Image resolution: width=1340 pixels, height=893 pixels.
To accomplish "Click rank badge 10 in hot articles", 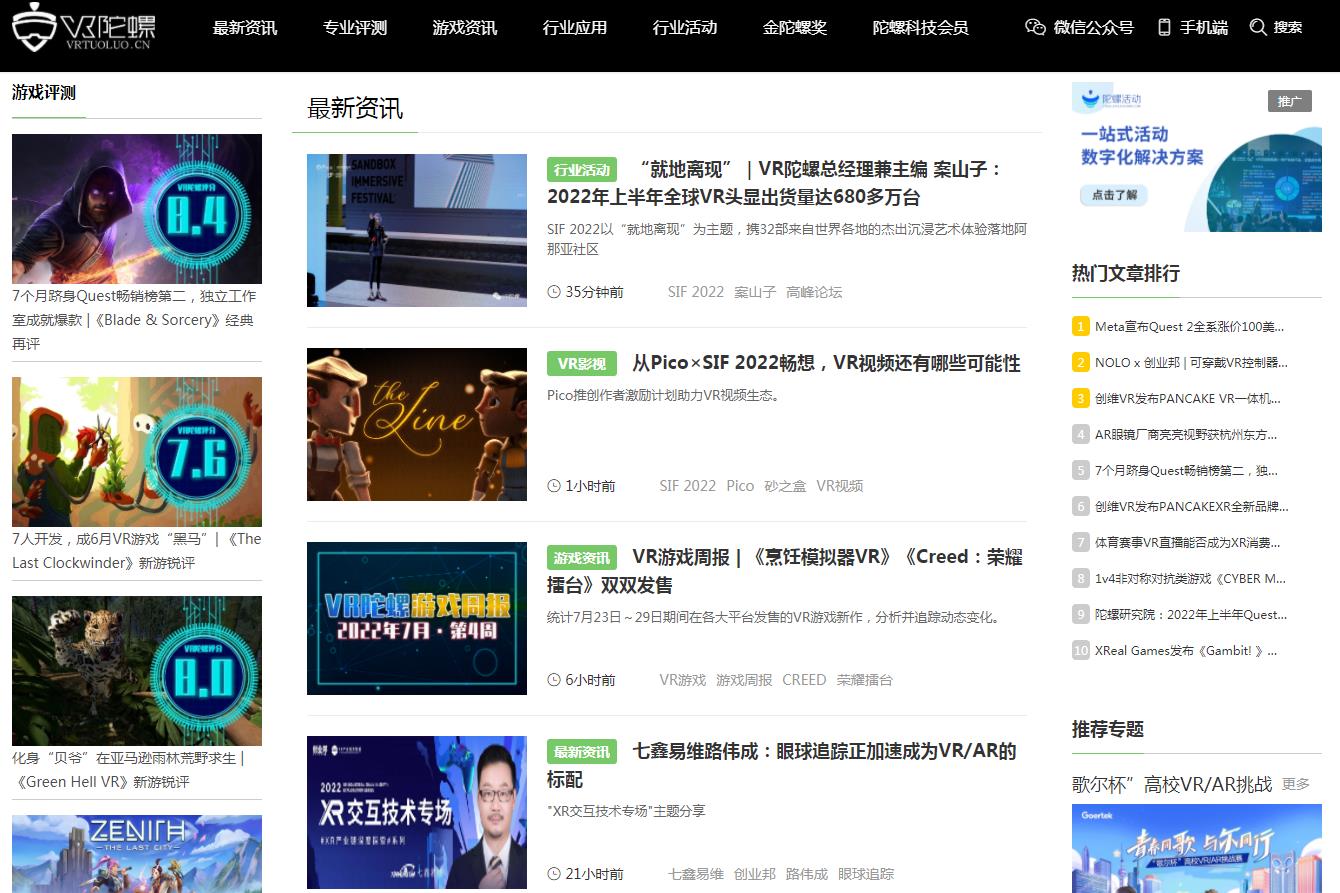I will (1080, 650).
